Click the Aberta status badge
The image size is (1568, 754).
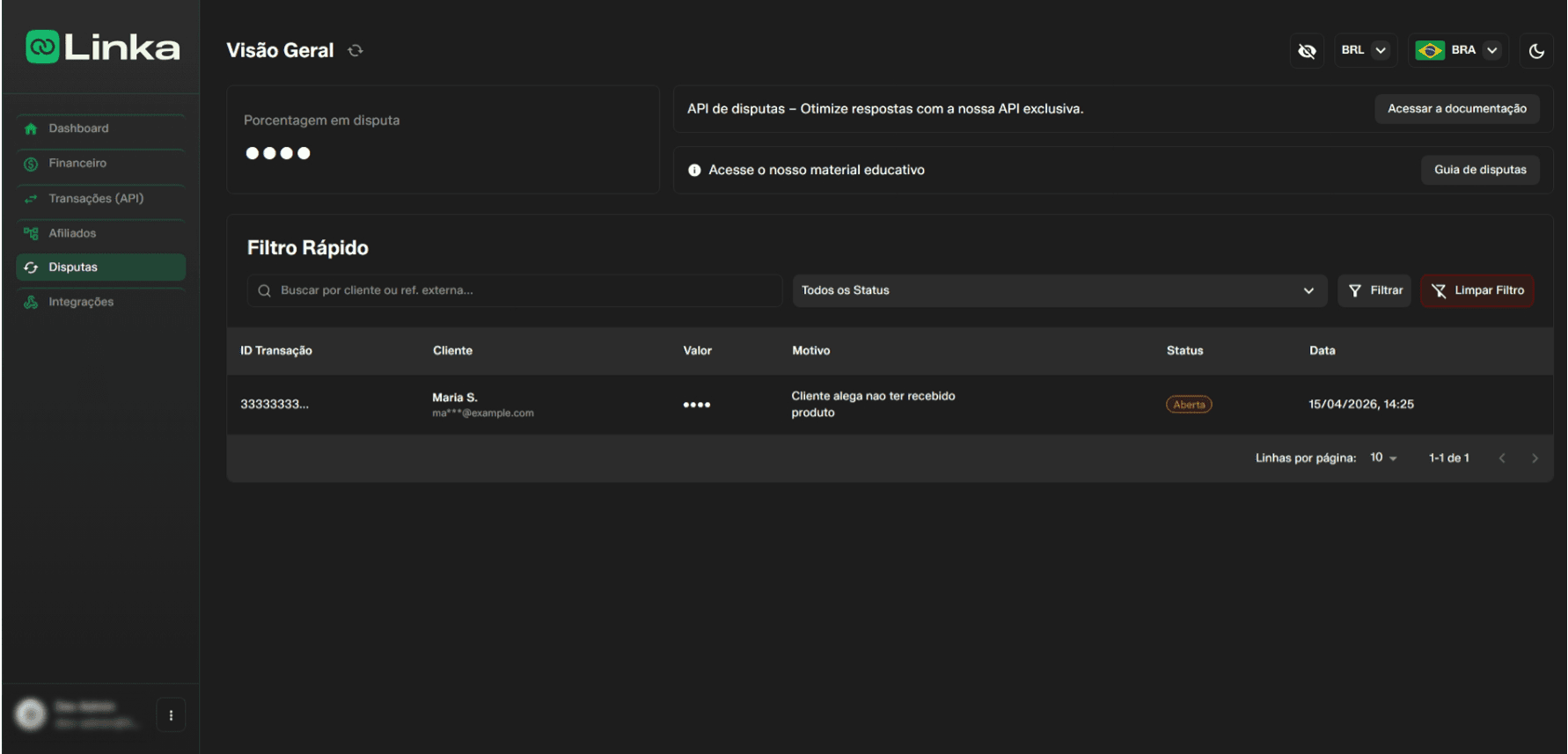coord(1189,404)
